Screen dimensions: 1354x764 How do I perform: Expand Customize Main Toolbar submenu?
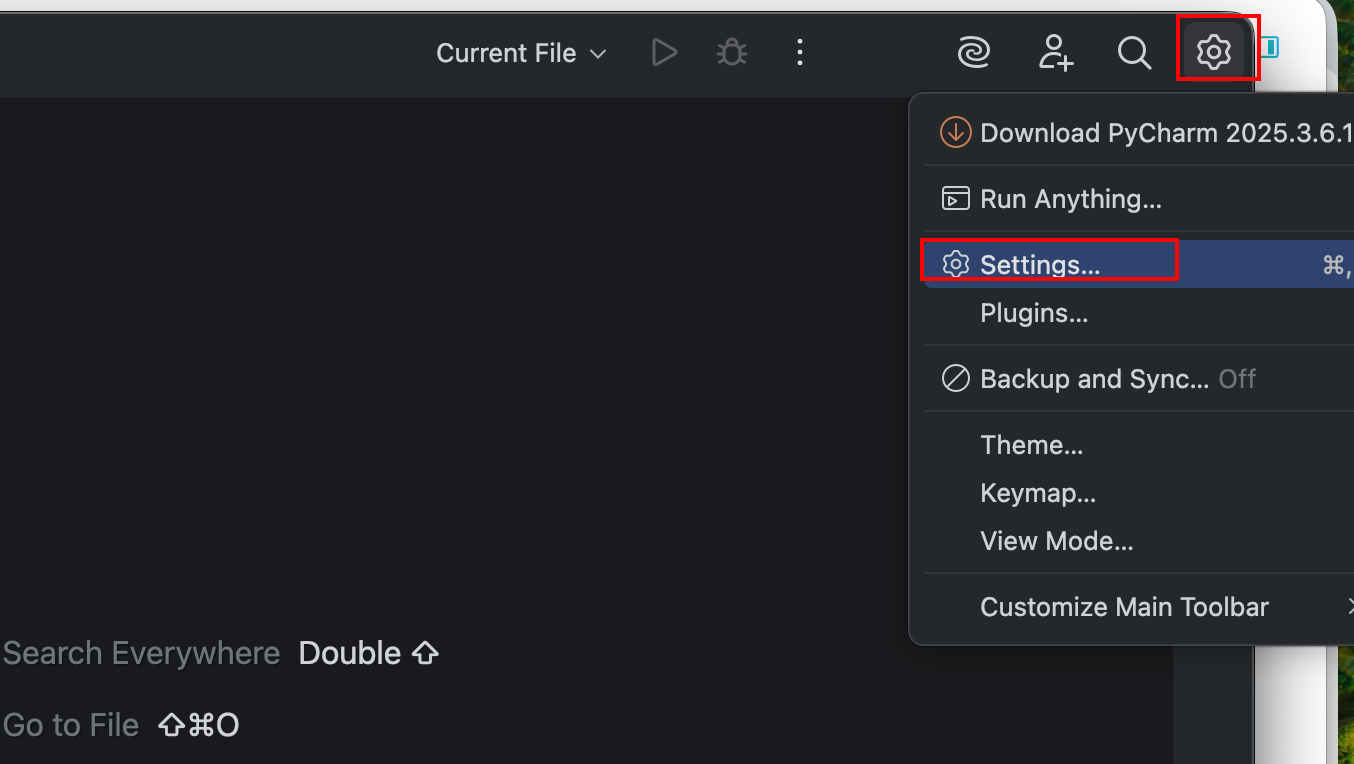pyautogui.click(x=1139, y=607)
